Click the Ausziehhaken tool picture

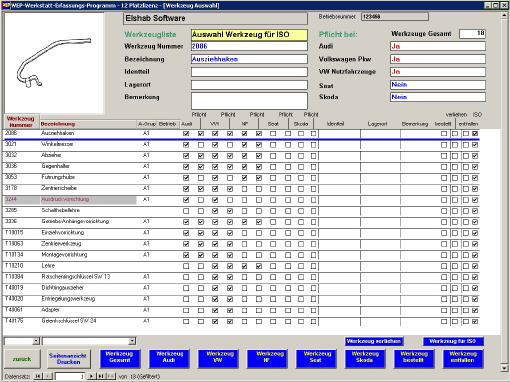pyautogui.click(x=53, y=63)
